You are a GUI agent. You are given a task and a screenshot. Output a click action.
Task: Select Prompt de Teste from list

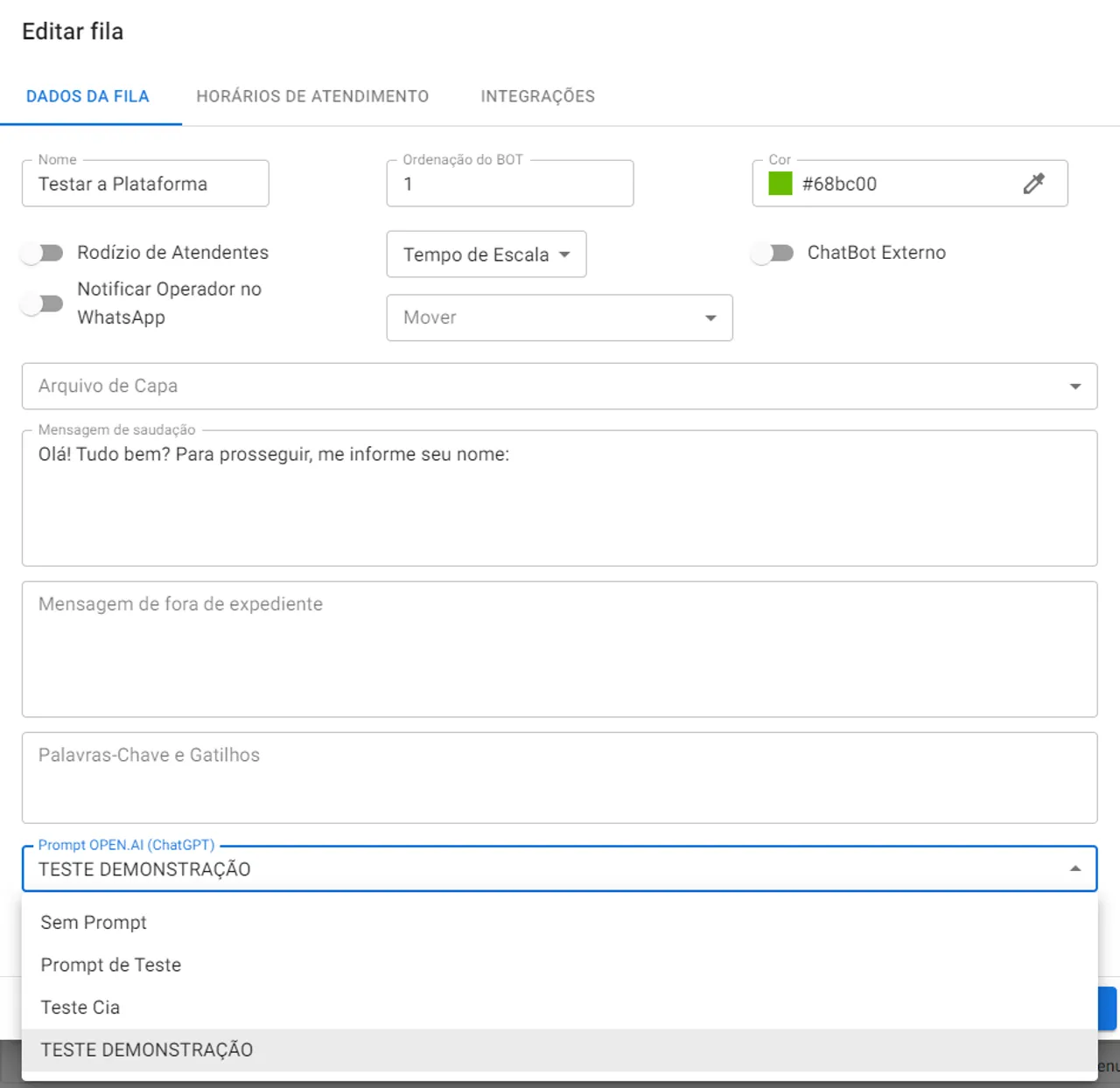pyautogui.click(x=111, y=965)
